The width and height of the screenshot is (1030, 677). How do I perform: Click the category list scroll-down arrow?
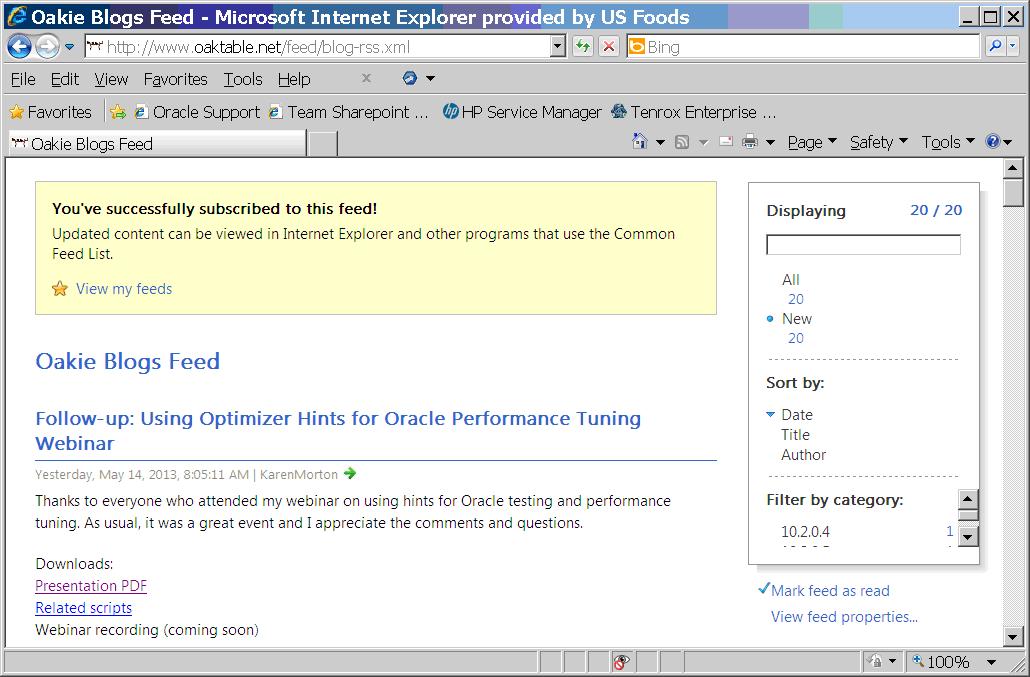click(968, 537)
